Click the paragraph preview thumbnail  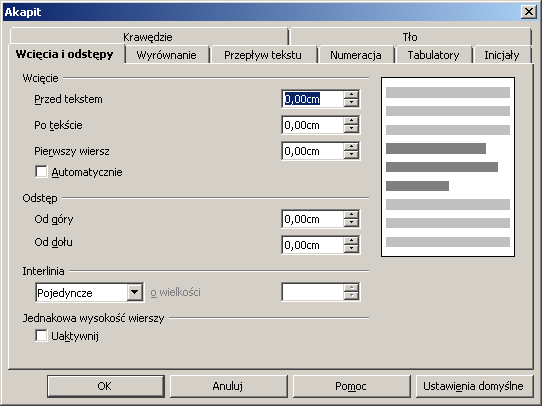click(448, 167)
